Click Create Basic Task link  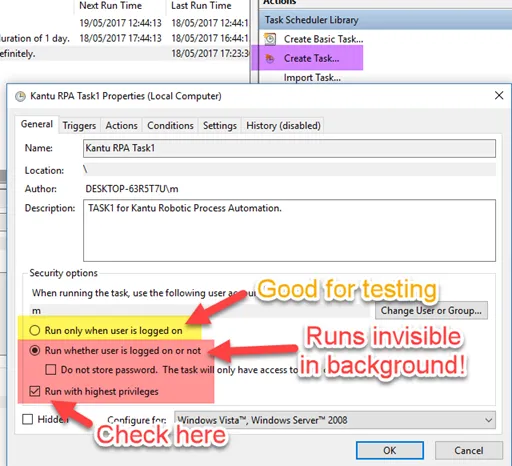pyautogui.click(x=323, y=39)
